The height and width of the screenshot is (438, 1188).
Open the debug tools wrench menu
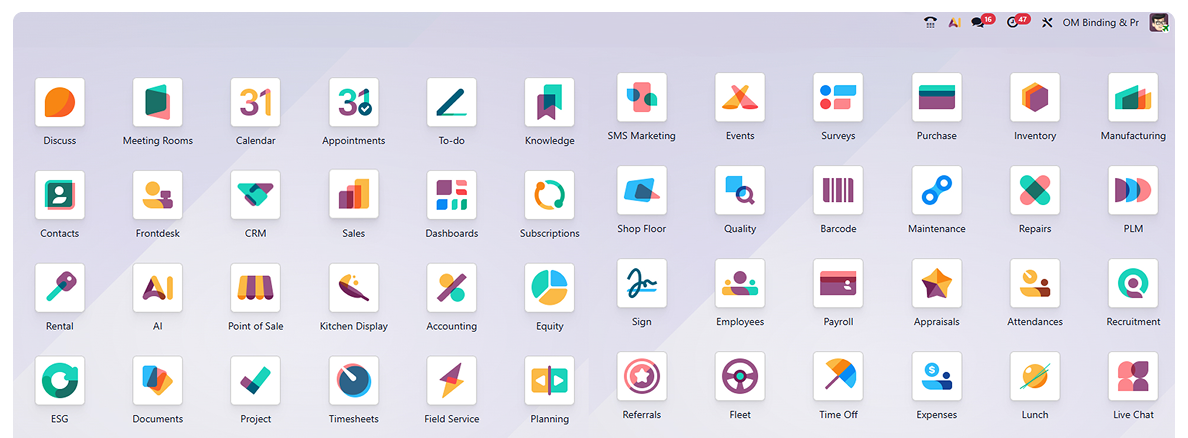click(x=1047, y=23)
